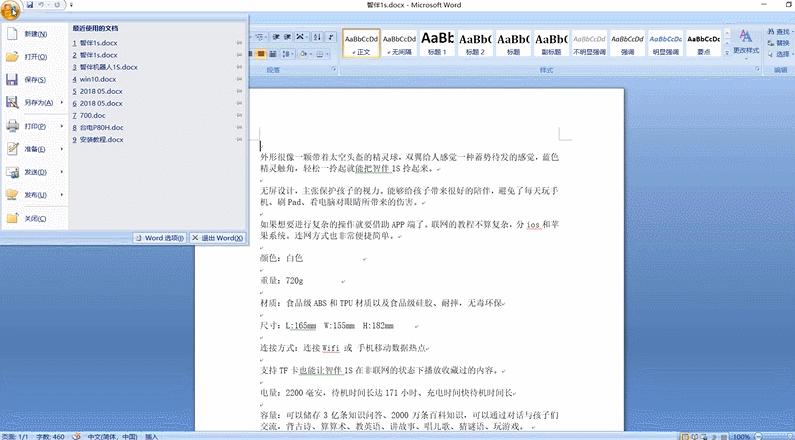Apply the 副标题 style

point(551,44)
